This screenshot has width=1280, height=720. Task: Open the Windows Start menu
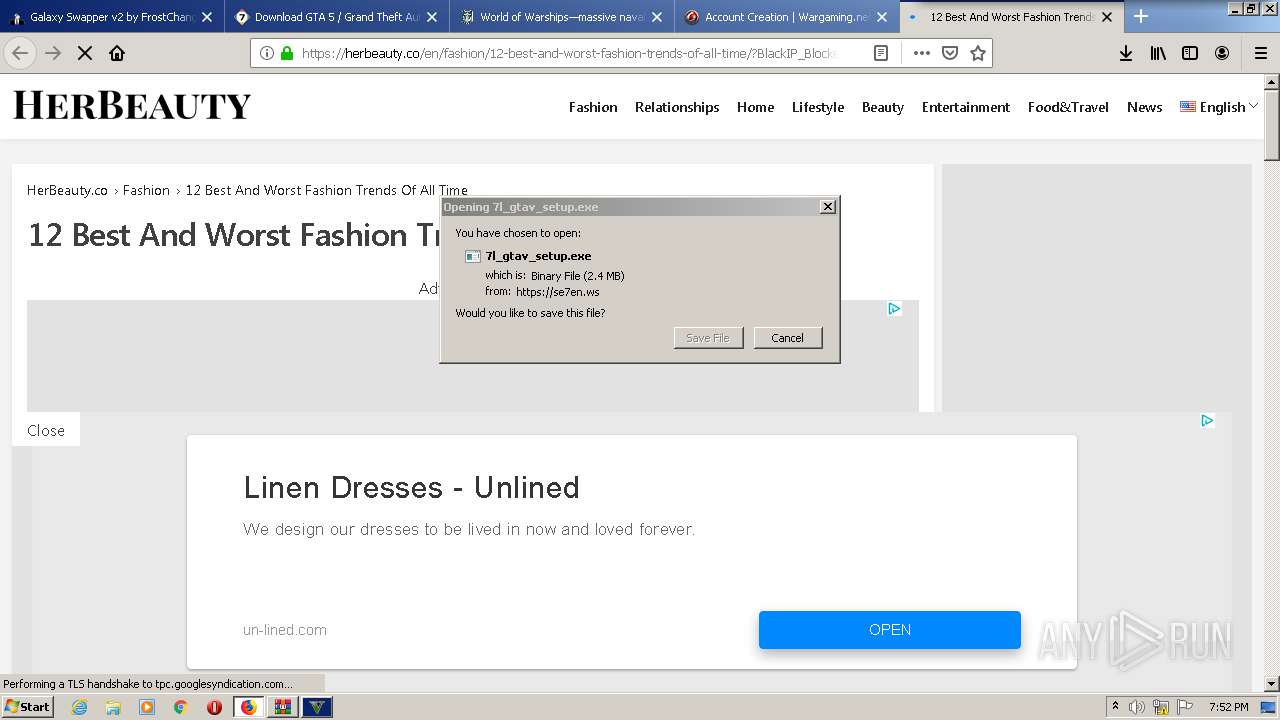[27, 706]
